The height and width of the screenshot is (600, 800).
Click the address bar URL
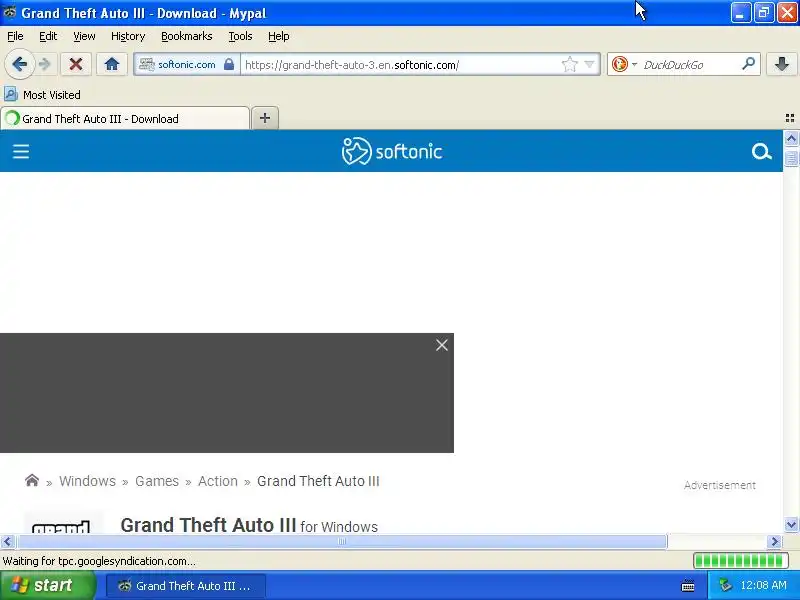[352, 65]
